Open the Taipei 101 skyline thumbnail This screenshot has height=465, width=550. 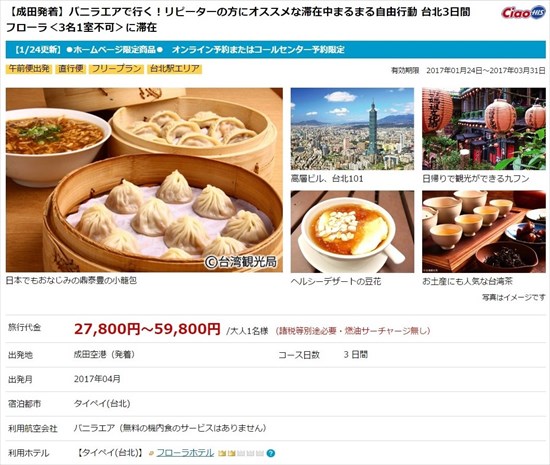point(352,129)
